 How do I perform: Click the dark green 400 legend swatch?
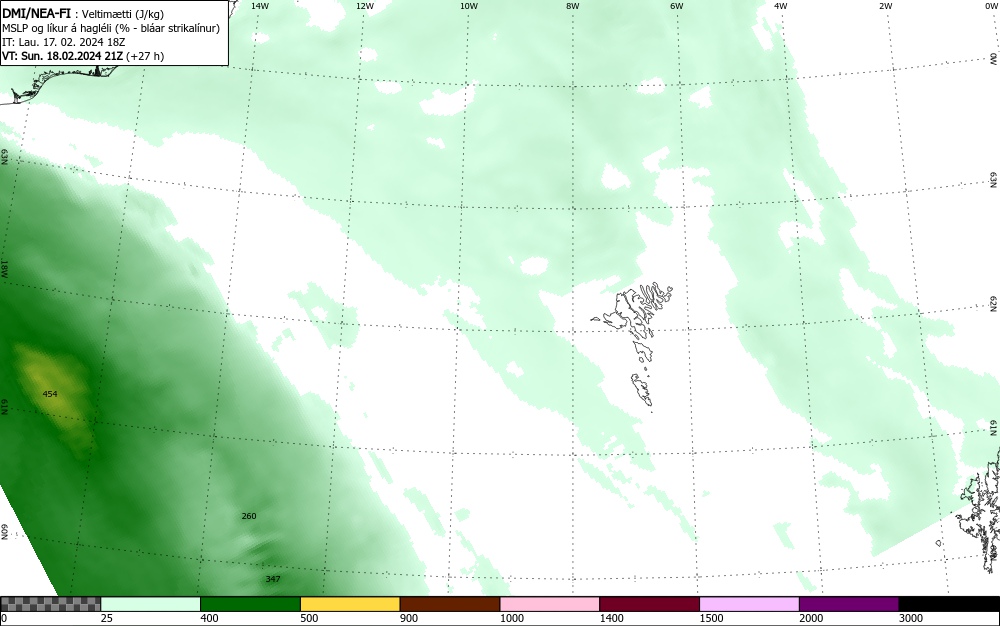coord(250,604)
